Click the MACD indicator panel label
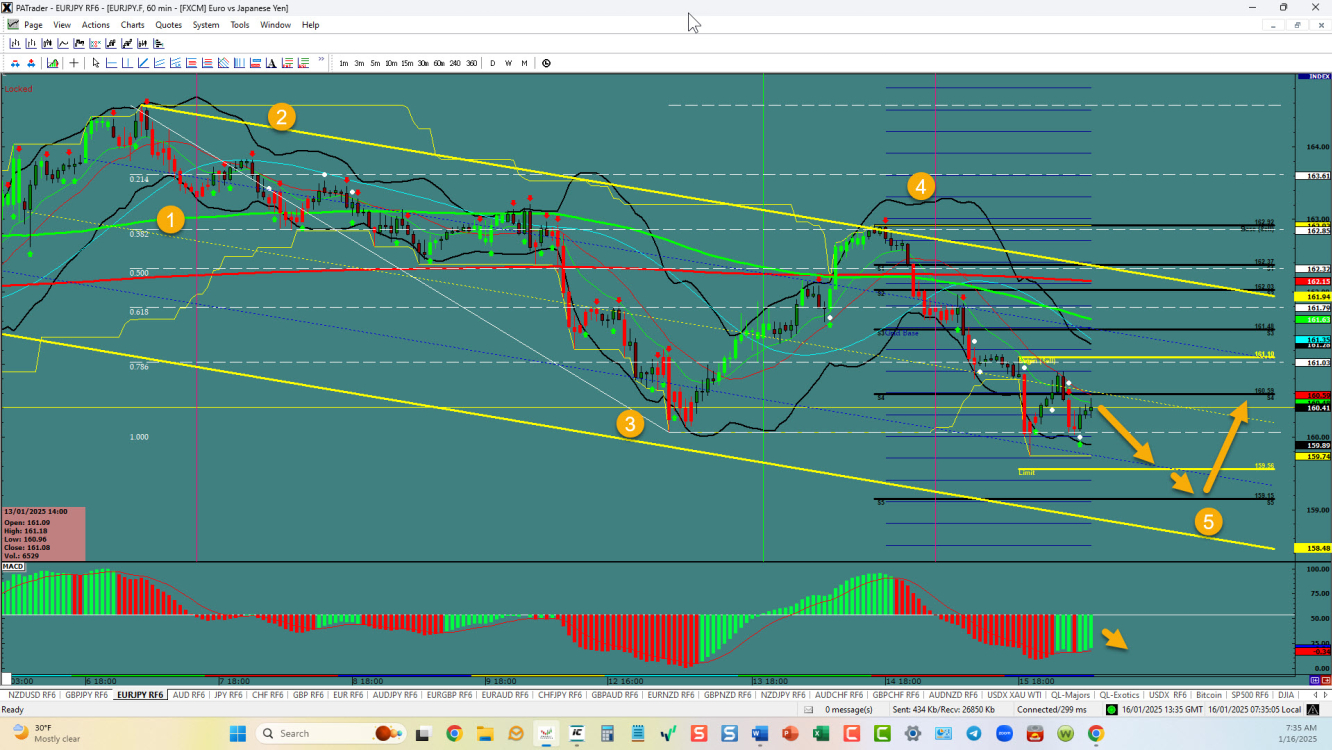This screenshot has width=1332, height=750. pyautogui.click(x=13, y=567)
